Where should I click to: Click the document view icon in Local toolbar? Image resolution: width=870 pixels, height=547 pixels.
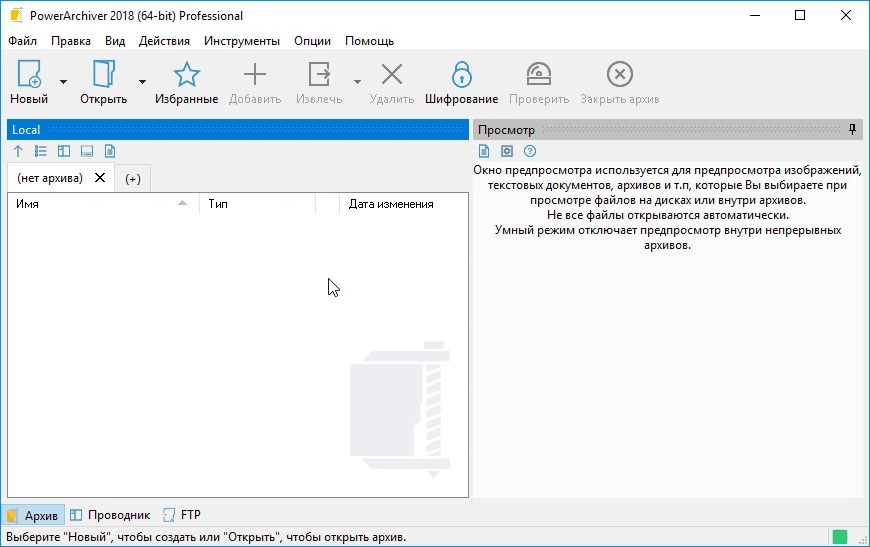pyautogui.click(x=110, y=151)
